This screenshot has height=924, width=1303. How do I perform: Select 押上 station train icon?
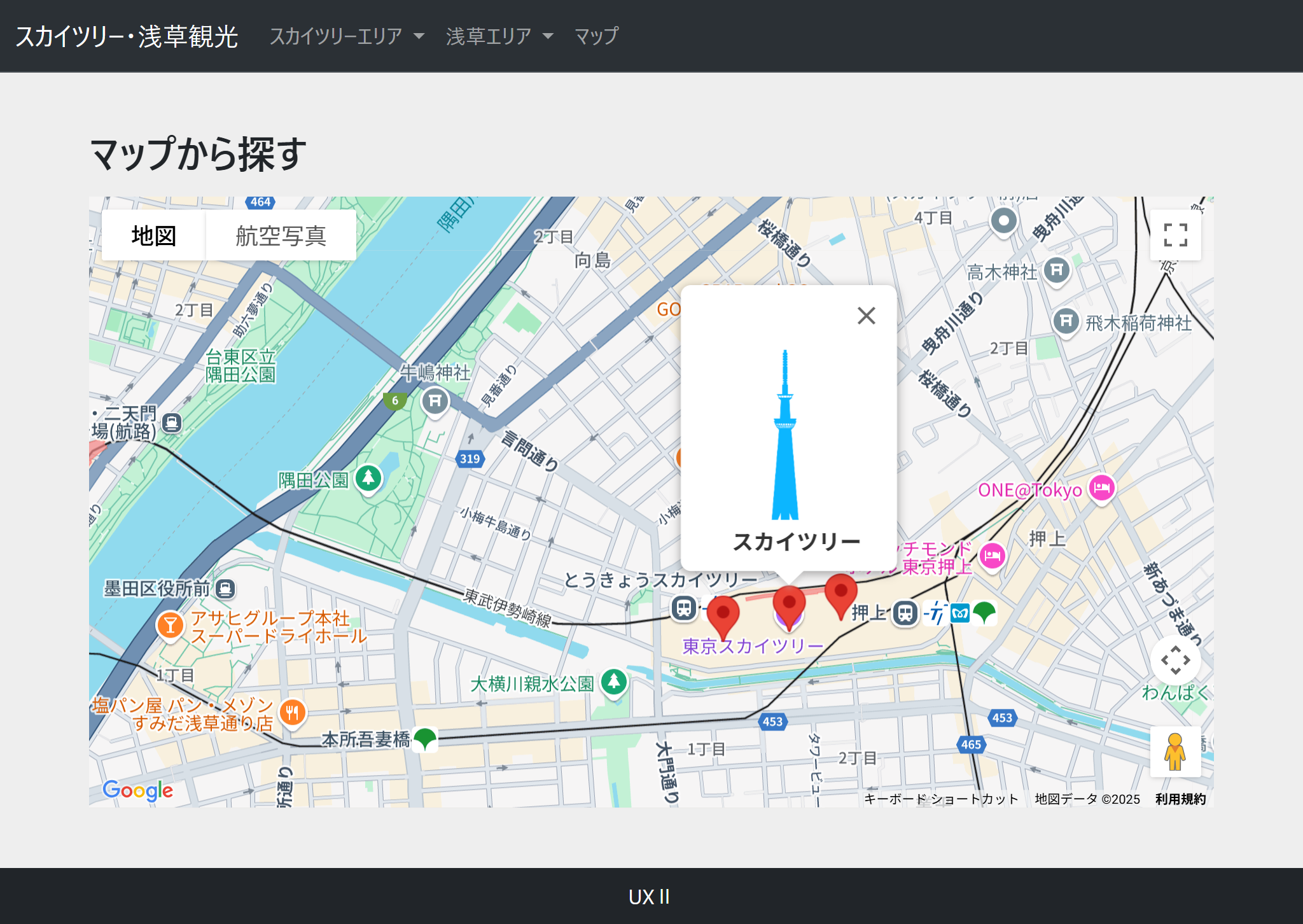tap(905, 613)
